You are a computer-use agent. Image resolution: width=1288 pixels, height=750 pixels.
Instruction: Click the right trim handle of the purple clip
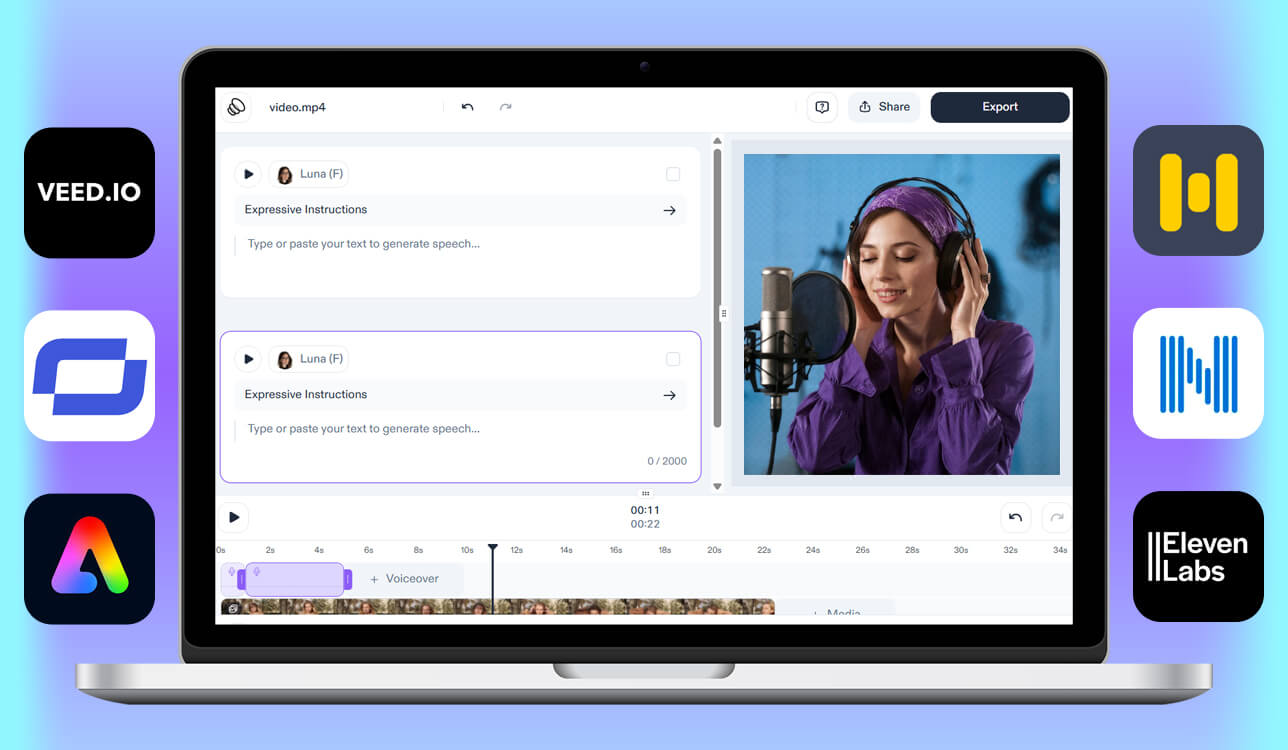[x=348, y=579]
